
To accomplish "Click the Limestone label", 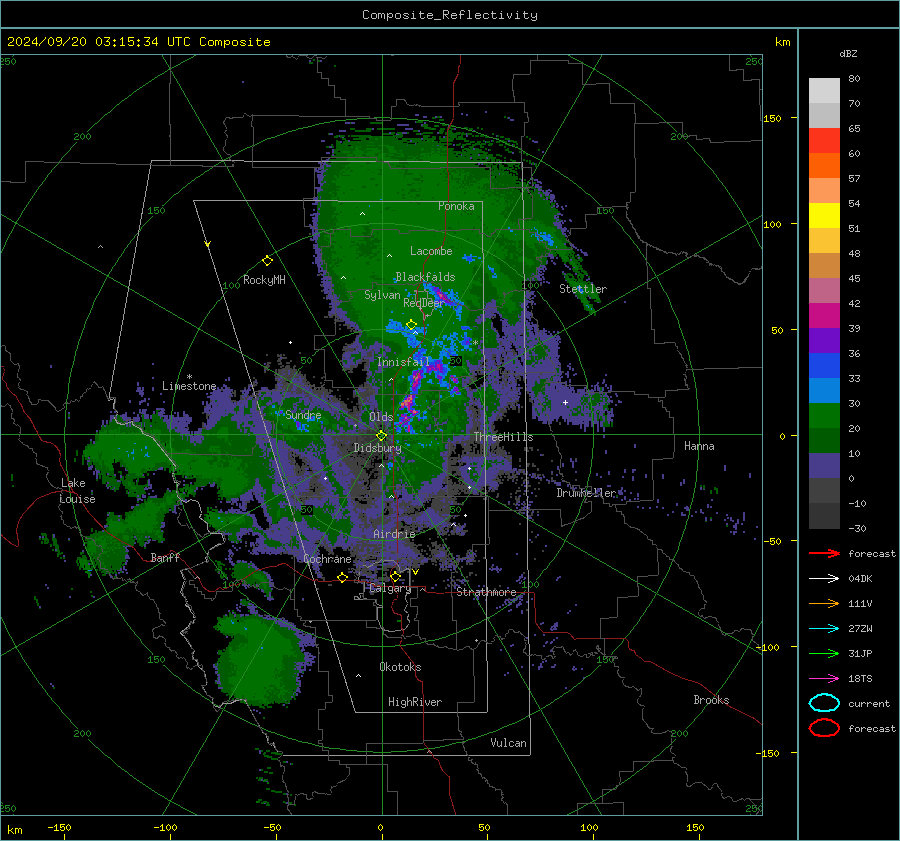I will [x=189, y=386].
